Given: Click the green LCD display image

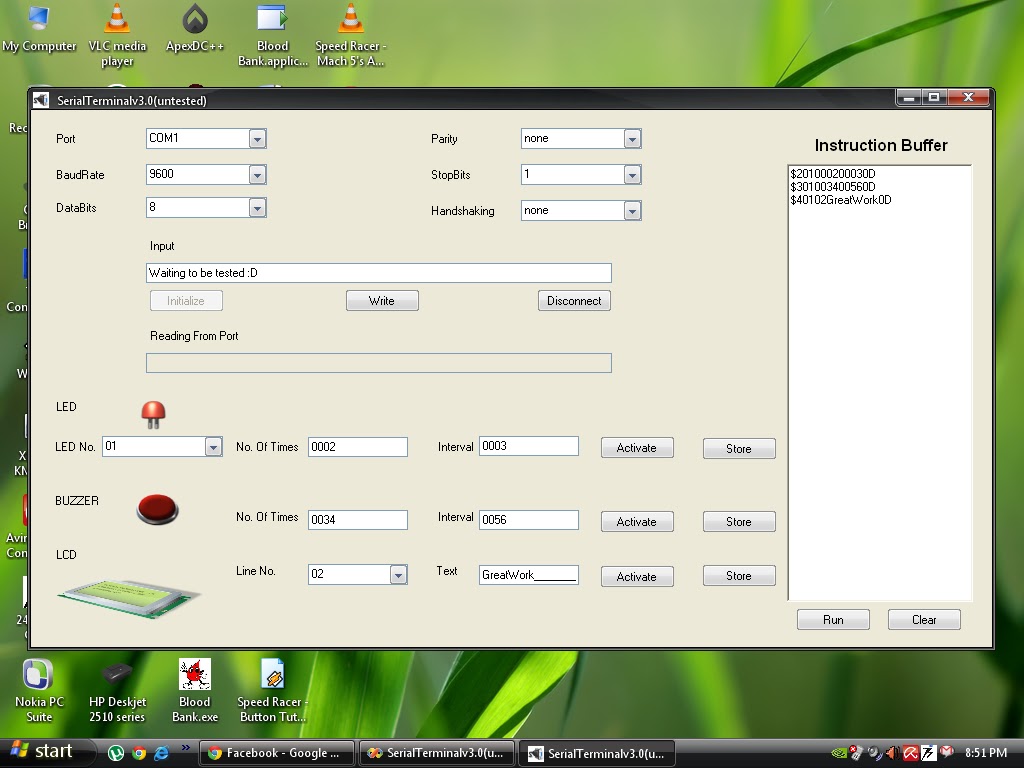Looking at the screenshot, I should [x=125, y=593].
